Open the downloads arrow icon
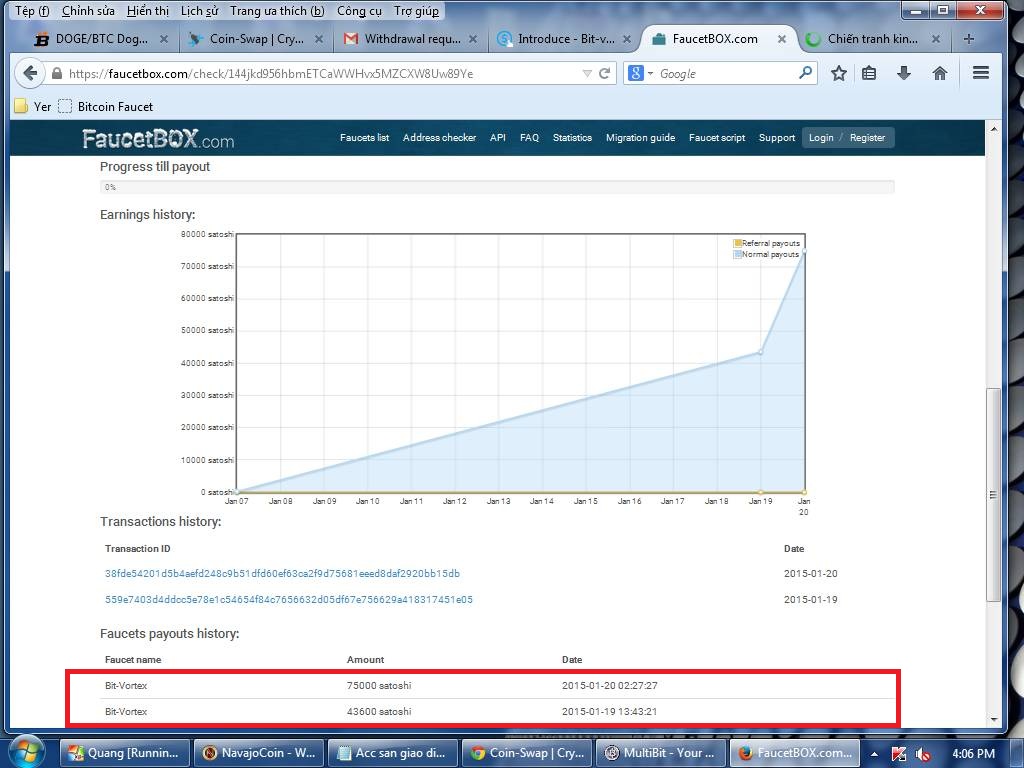Viewport: 1024px width, 768px height. tap(904, 73)
